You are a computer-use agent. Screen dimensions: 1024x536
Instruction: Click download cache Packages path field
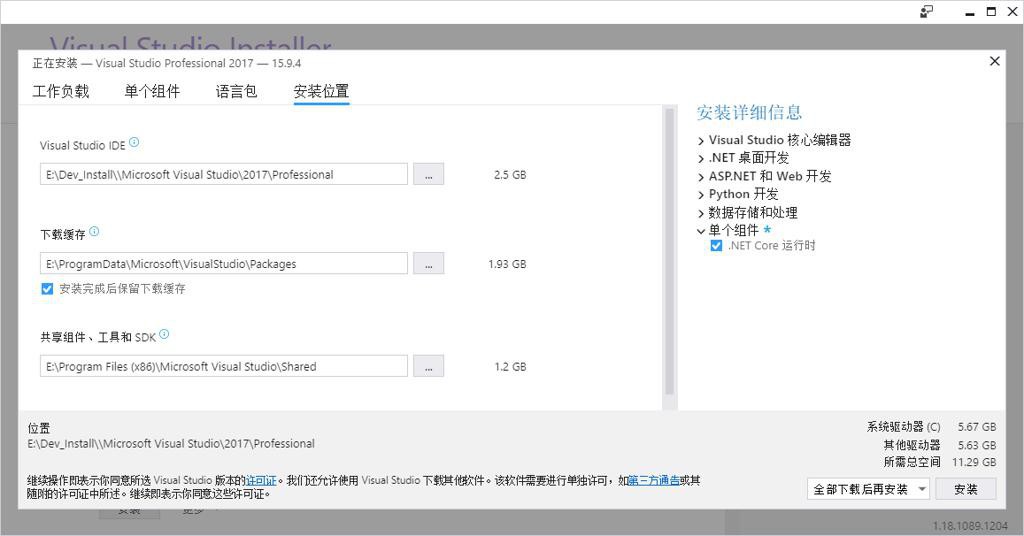224,264
